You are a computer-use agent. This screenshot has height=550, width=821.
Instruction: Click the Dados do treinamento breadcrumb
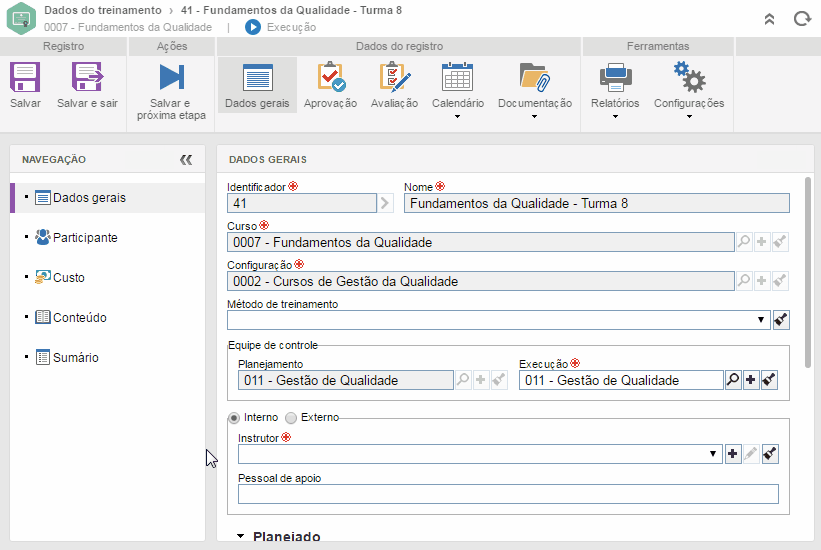coord(102,10)
